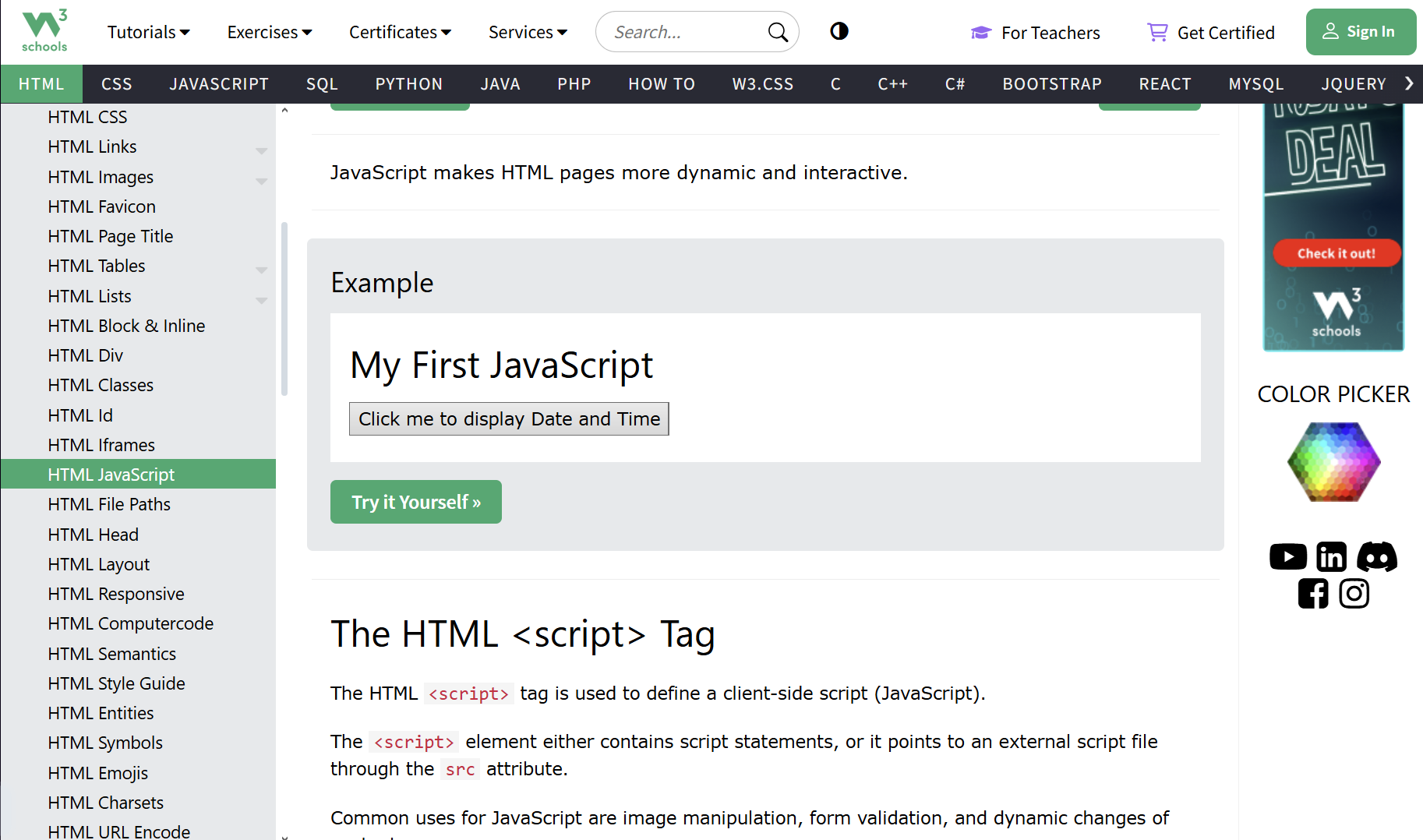Open the YouTube social icon
This screenshot has width=1423, height=840.
1287,556
